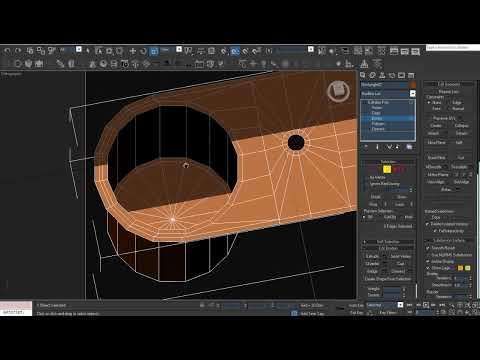Open the selection filter dropdown arrow
This screenshot has height=360, width=480.
click(x=79, y=49)
